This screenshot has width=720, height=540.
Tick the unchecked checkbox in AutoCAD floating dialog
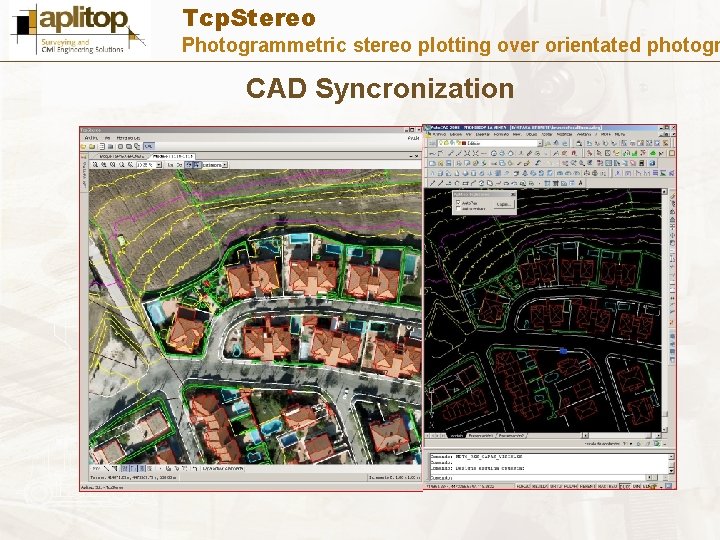[458, 209]
